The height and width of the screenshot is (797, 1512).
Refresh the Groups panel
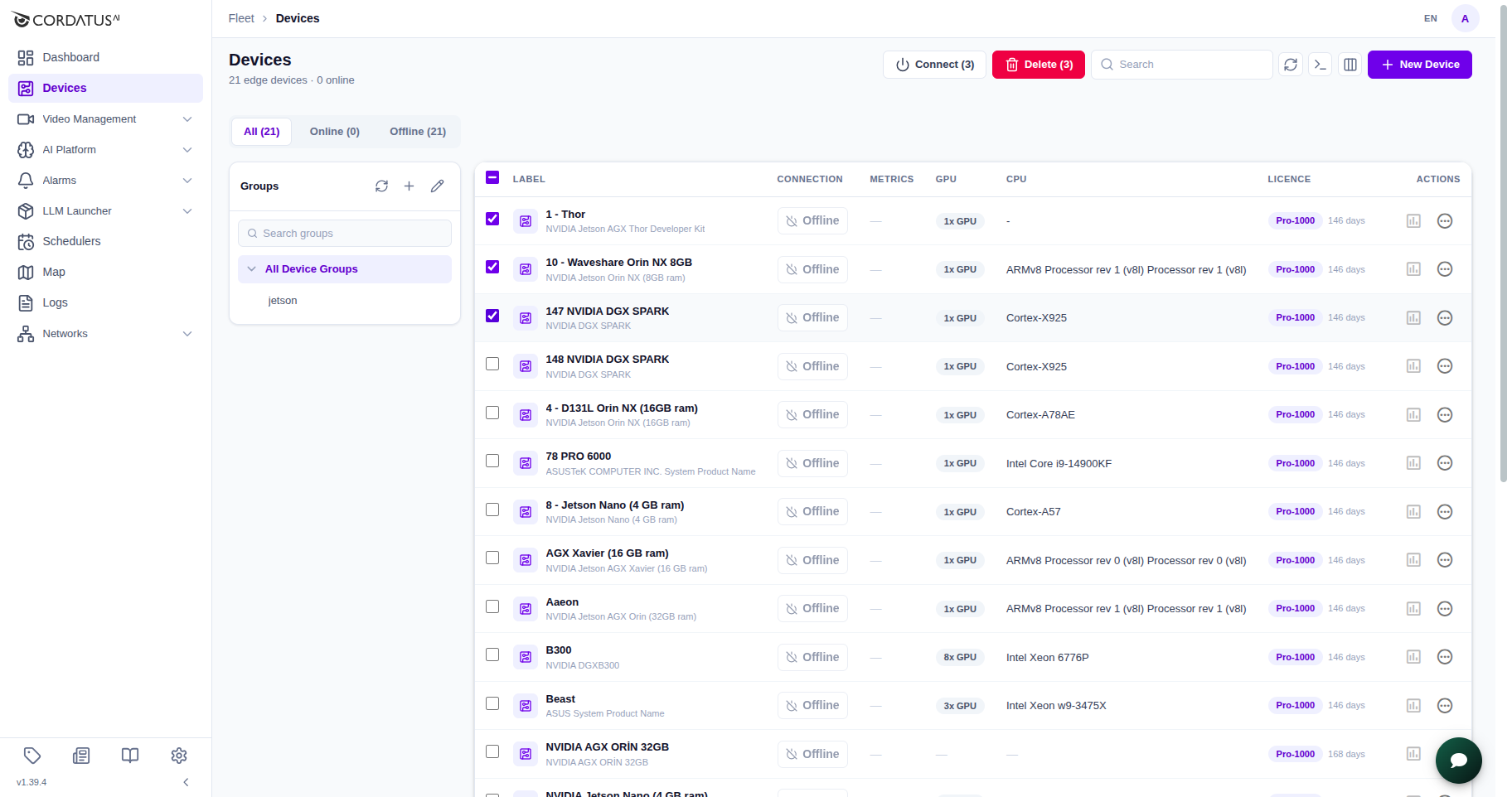coord(381,186)
